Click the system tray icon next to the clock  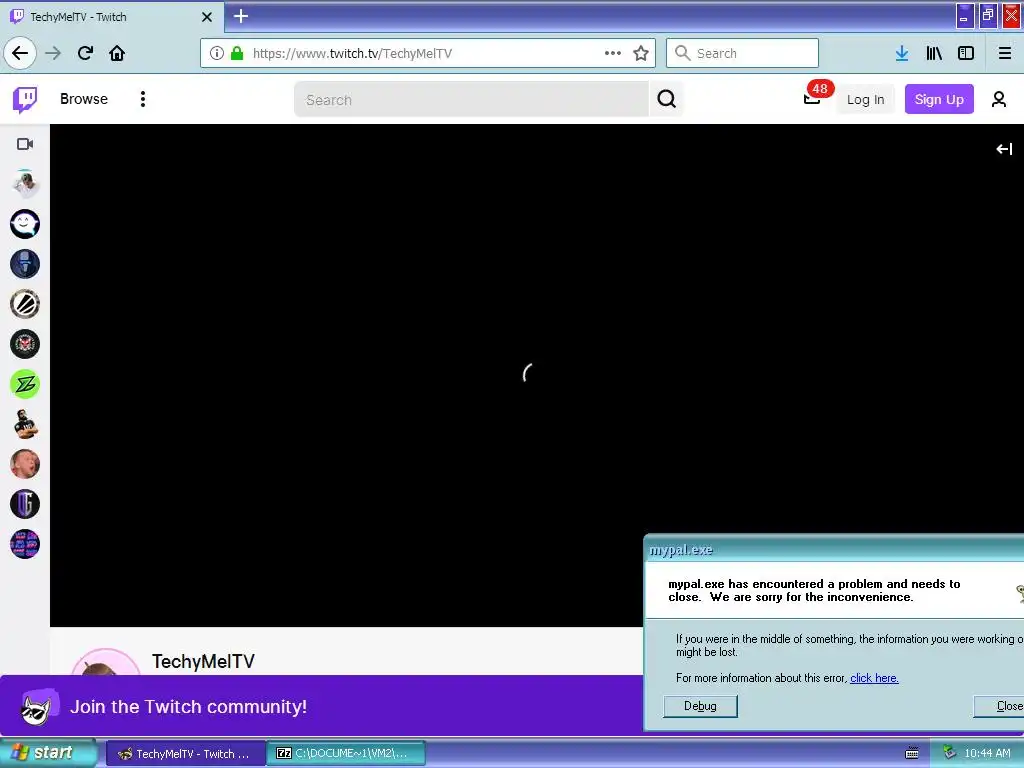tap(949, 753)
